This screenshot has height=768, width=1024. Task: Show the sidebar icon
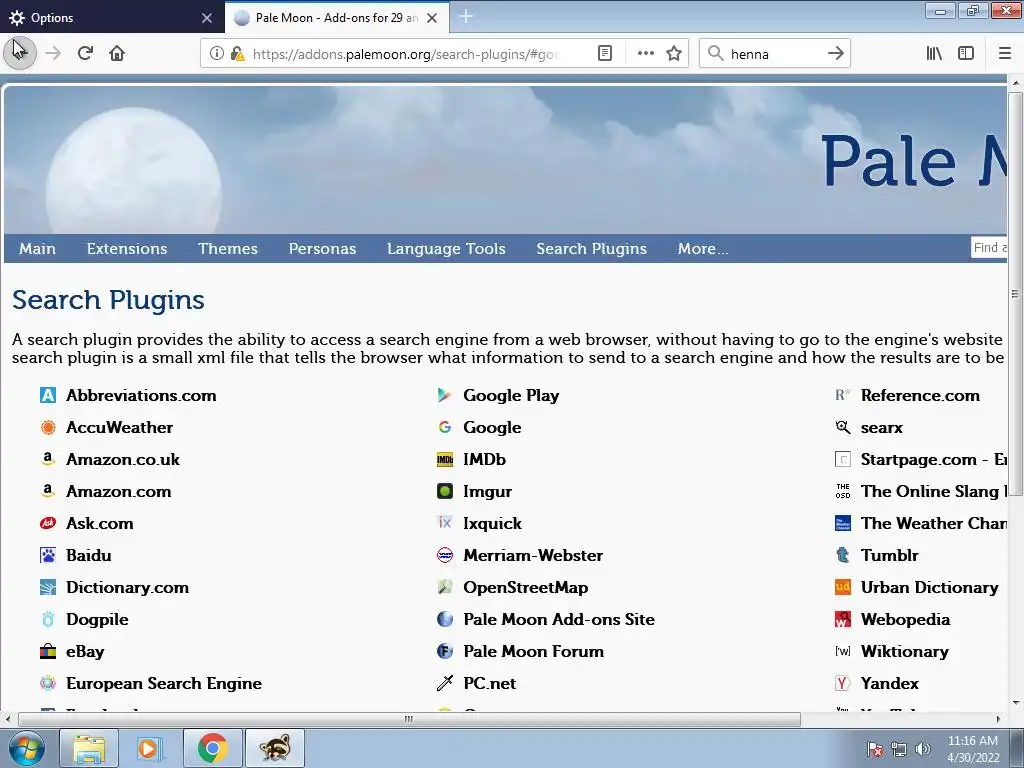966,54
